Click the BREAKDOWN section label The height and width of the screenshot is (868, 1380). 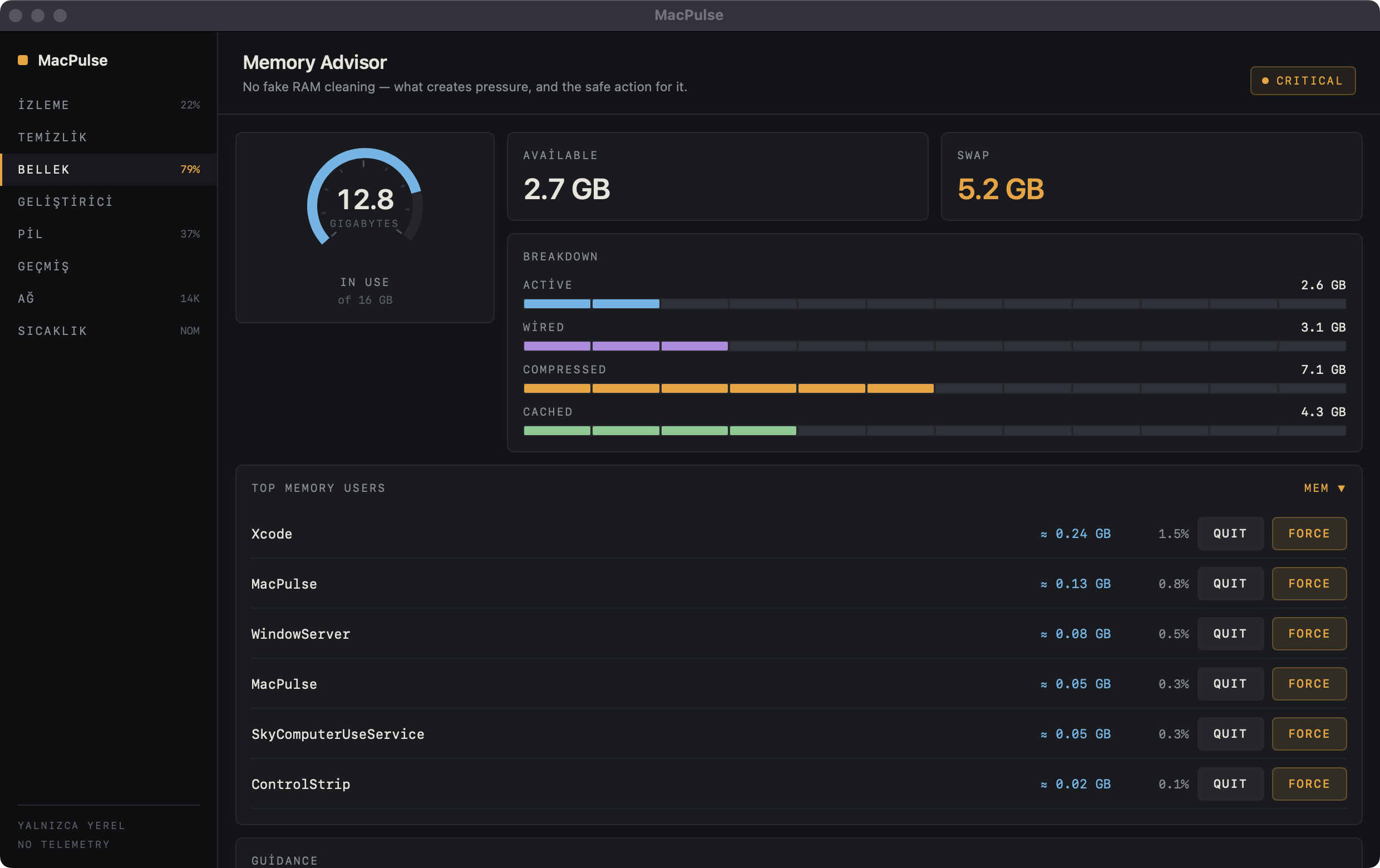tap(560, 257)
